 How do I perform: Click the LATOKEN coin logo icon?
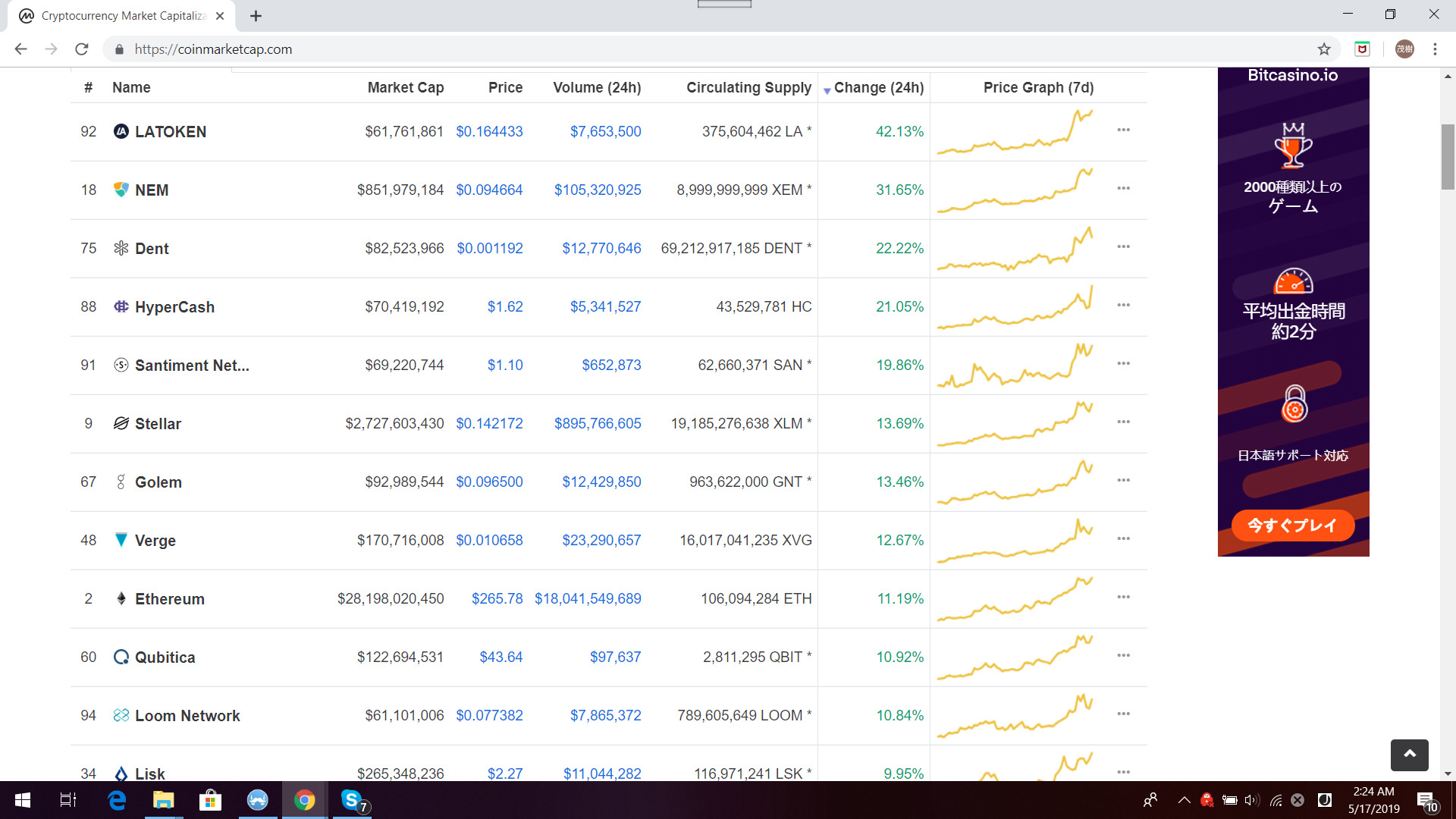coord(121,131)
